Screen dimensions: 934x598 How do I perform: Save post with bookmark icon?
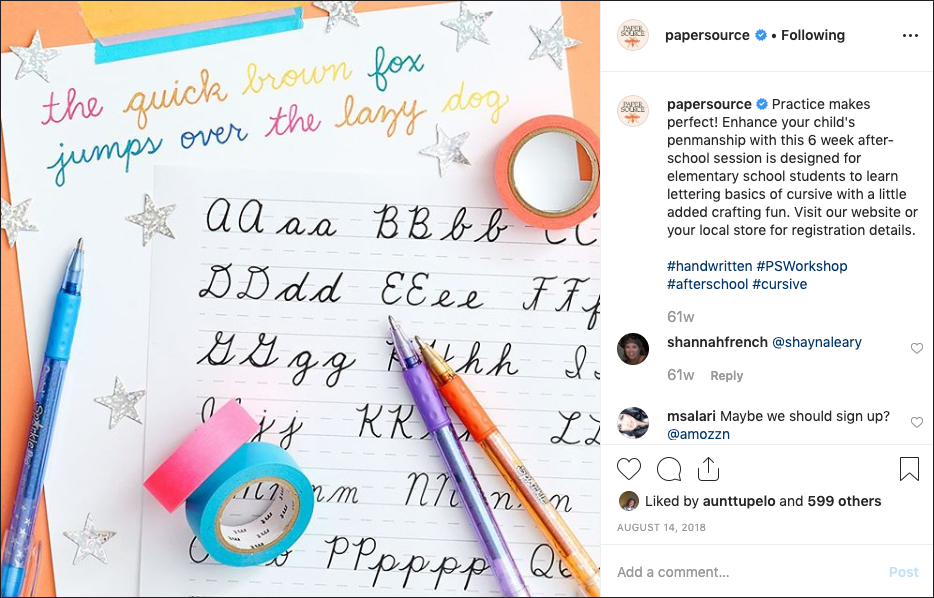[909, 469]
